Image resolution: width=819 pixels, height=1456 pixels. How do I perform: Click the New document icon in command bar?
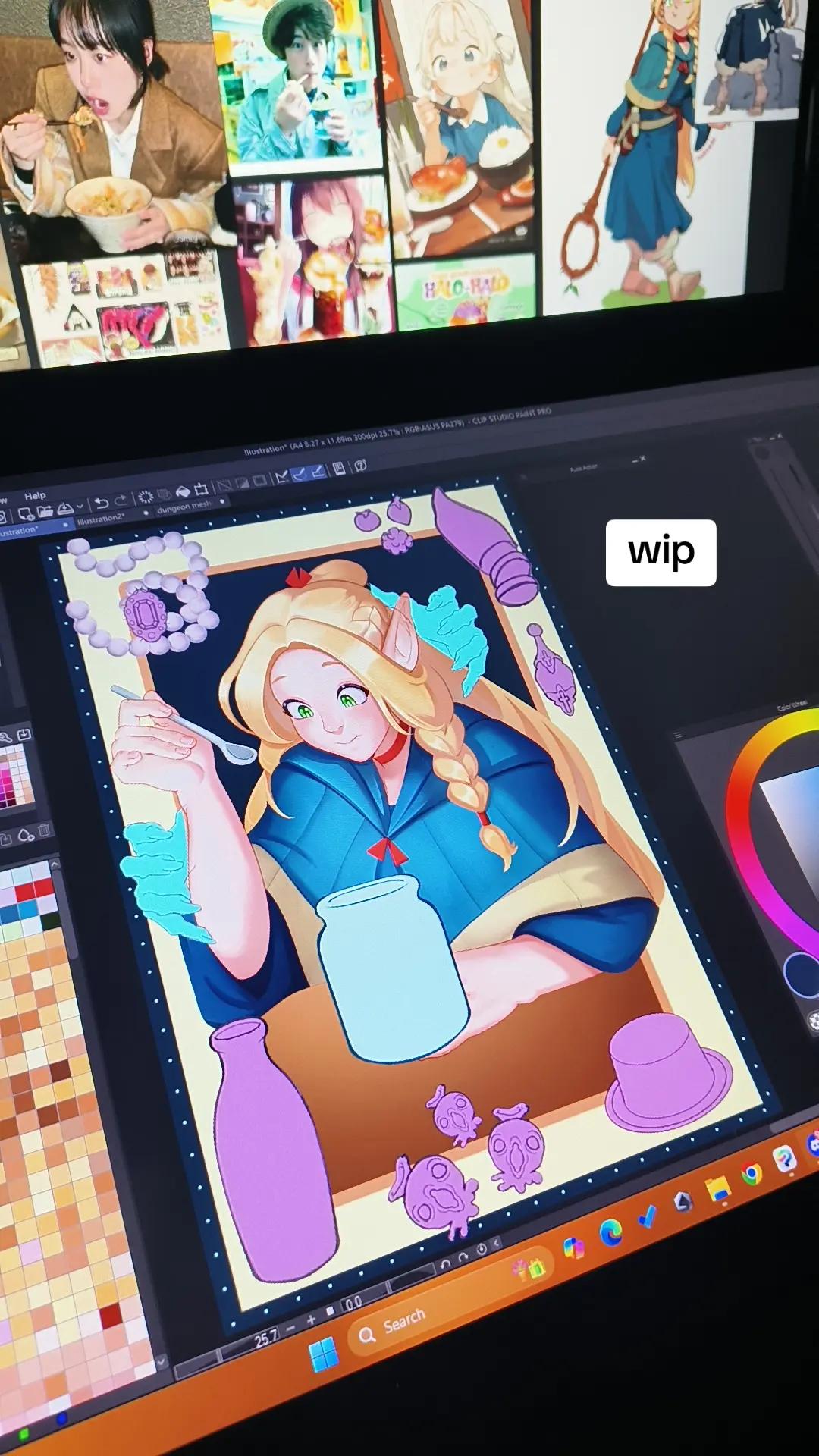pyautogui.click(x=26, y=513)
